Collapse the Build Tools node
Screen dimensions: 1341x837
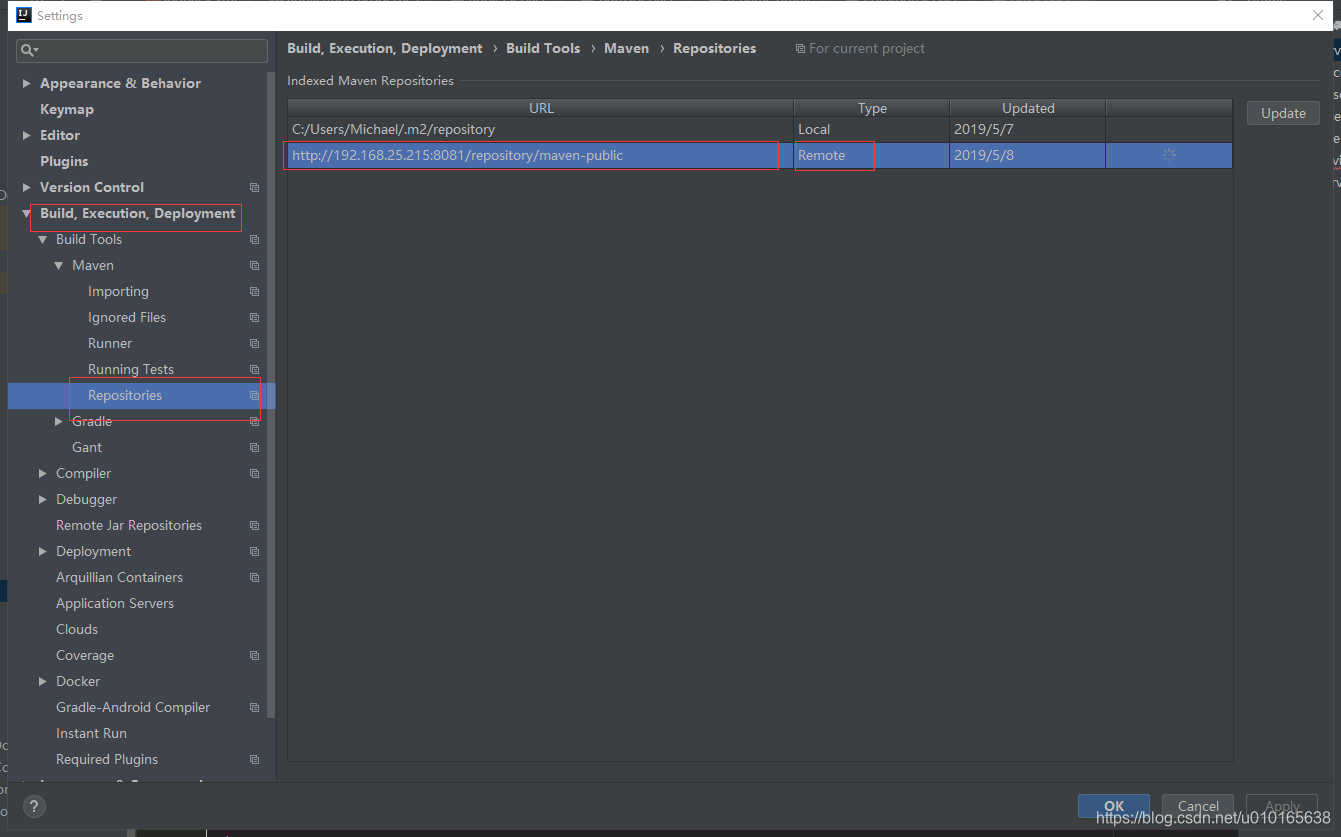click(42, 239)
